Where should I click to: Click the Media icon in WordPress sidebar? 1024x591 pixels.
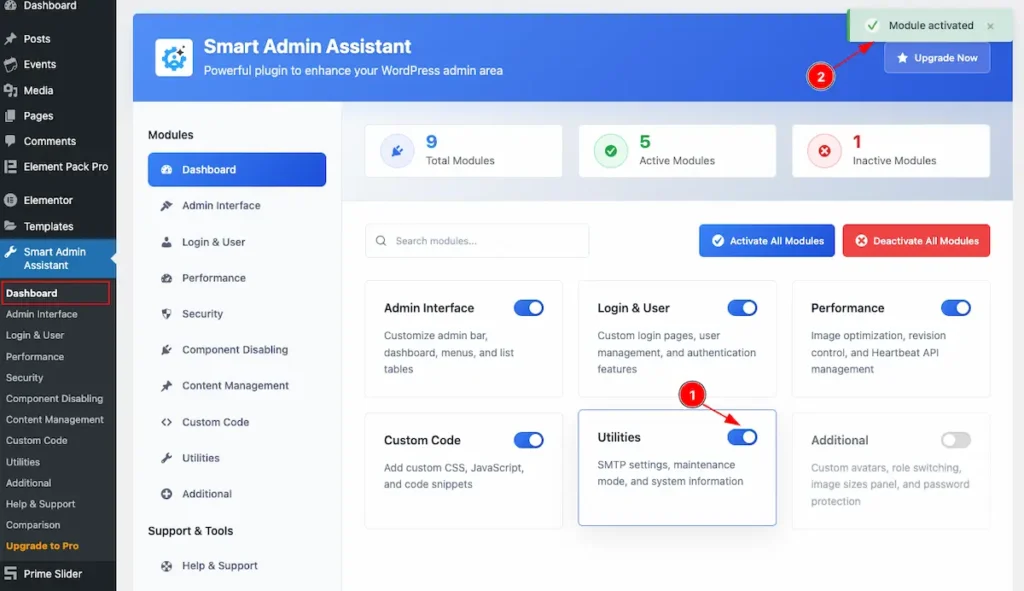[10, 90]
